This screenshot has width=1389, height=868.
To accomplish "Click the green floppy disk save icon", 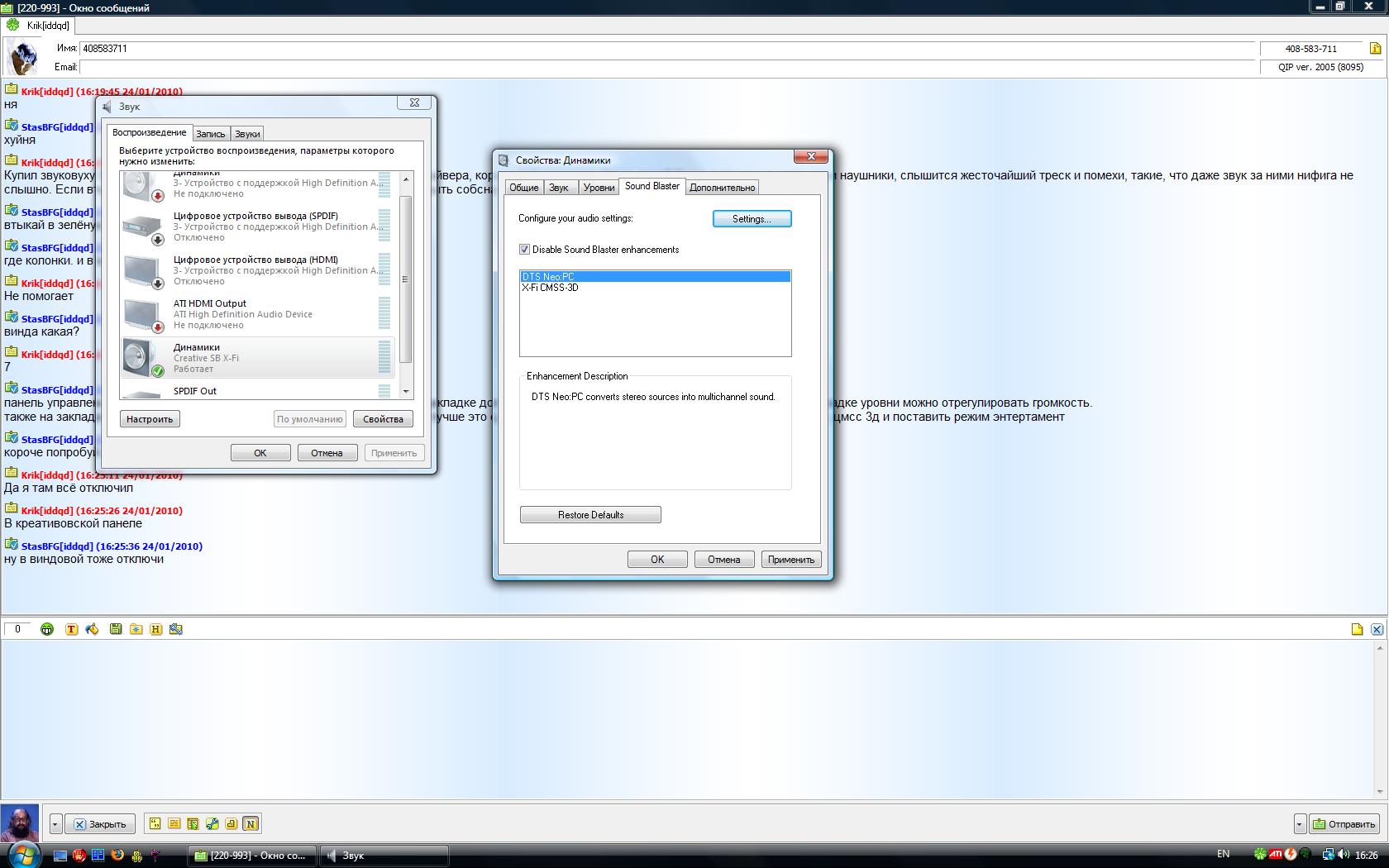I will click(x=116, y=629).
